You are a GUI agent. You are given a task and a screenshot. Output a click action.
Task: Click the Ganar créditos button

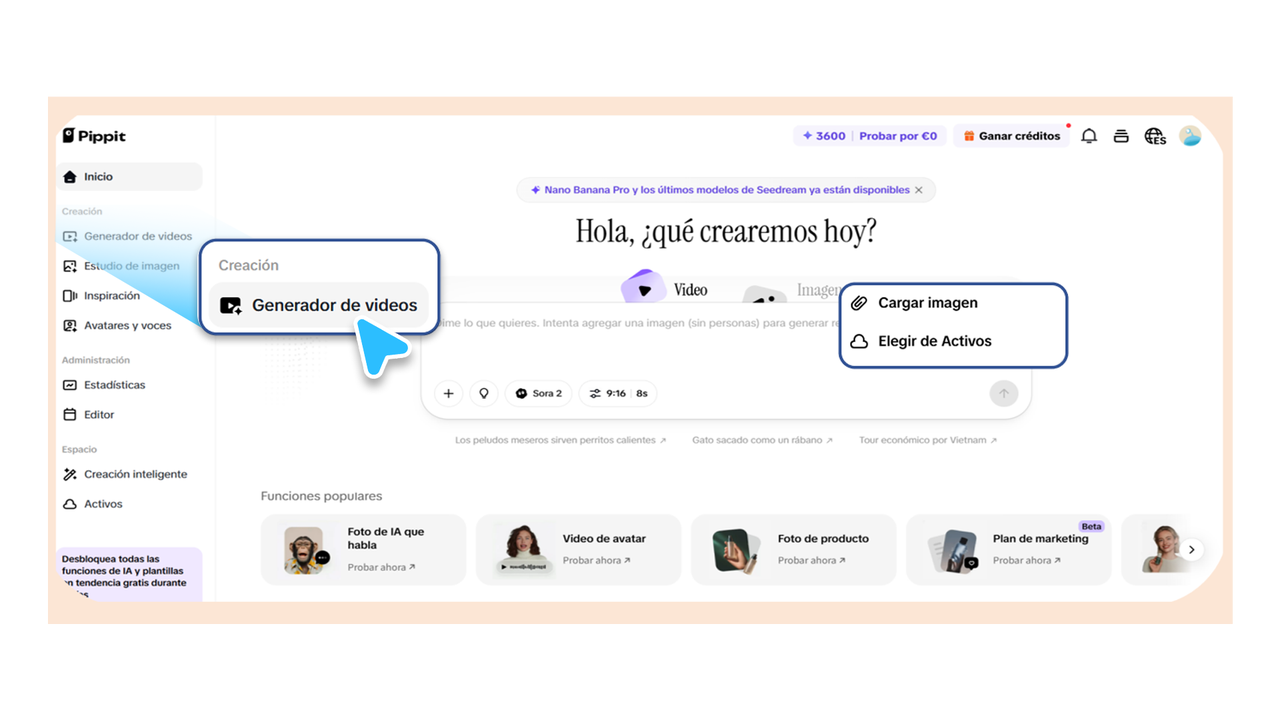click(x=1011, y=135)
